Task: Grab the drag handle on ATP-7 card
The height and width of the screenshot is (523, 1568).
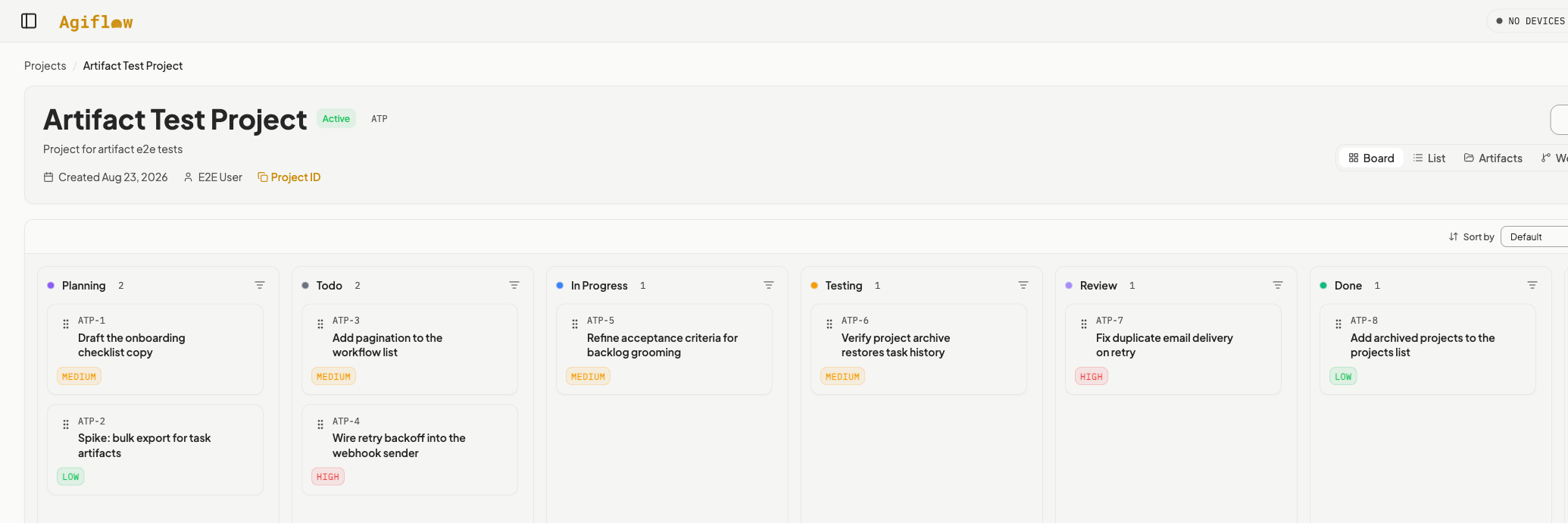Action: (1084, 324)
